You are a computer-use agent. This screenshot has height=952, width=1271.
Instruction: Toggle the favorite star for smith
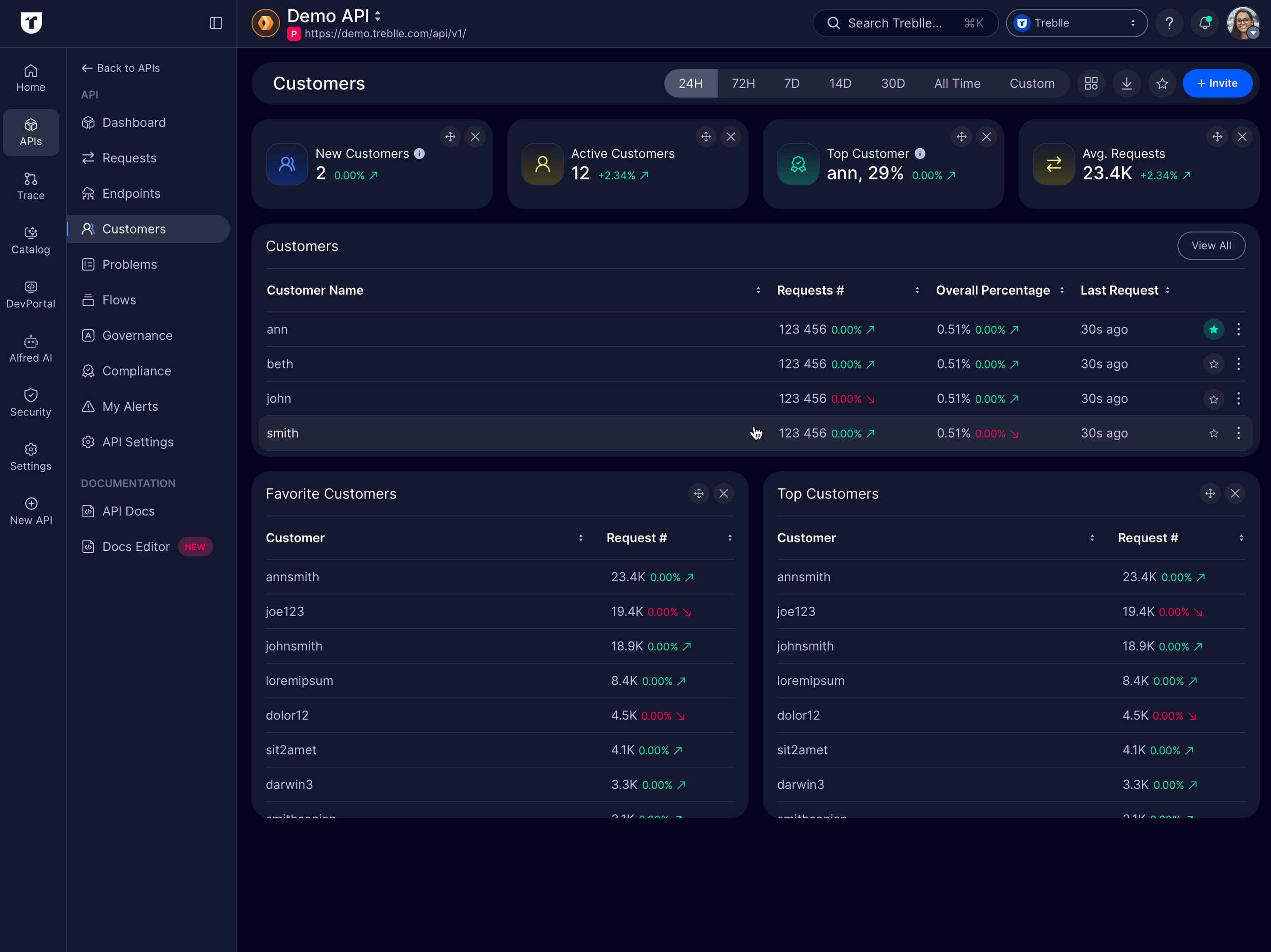coord(1213,433)
